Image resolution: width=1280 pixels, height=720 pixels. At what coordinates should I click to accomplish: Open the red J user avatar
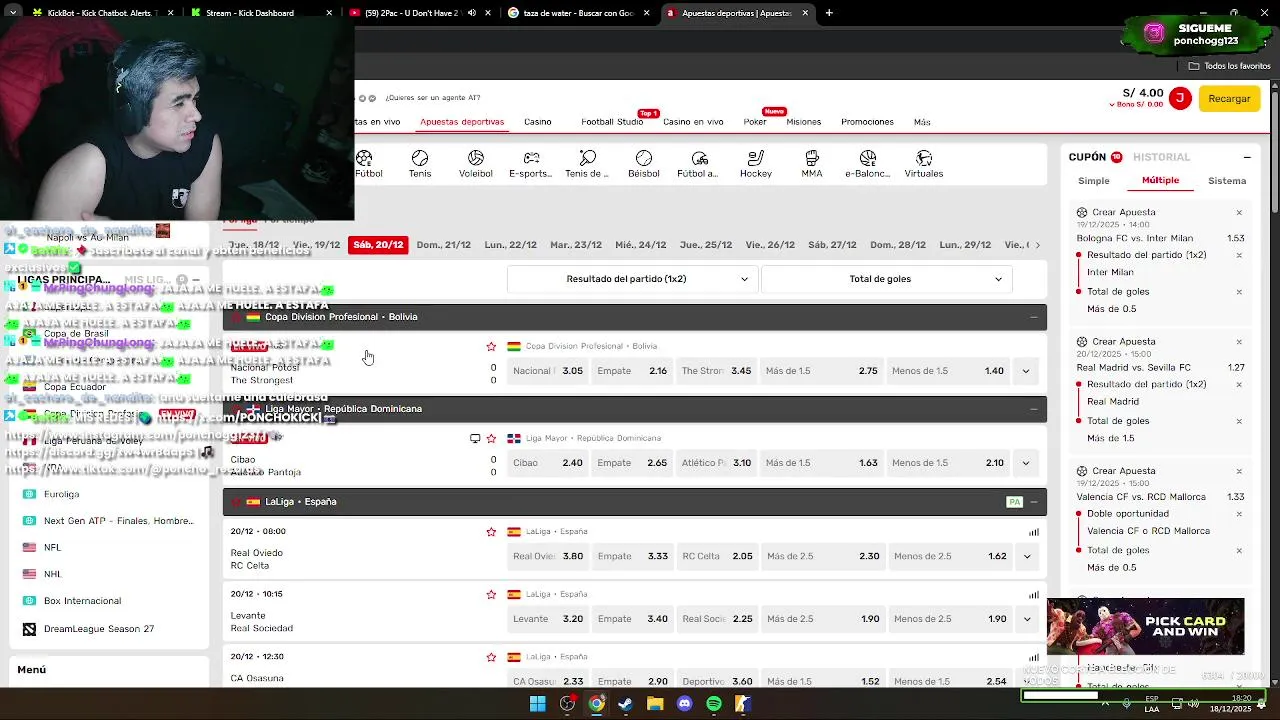(1180, 98)
